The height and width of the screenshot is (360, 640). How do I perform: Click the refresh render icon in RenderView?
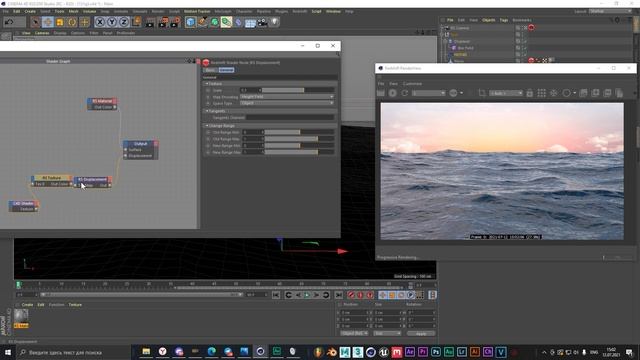click(404, 93)
